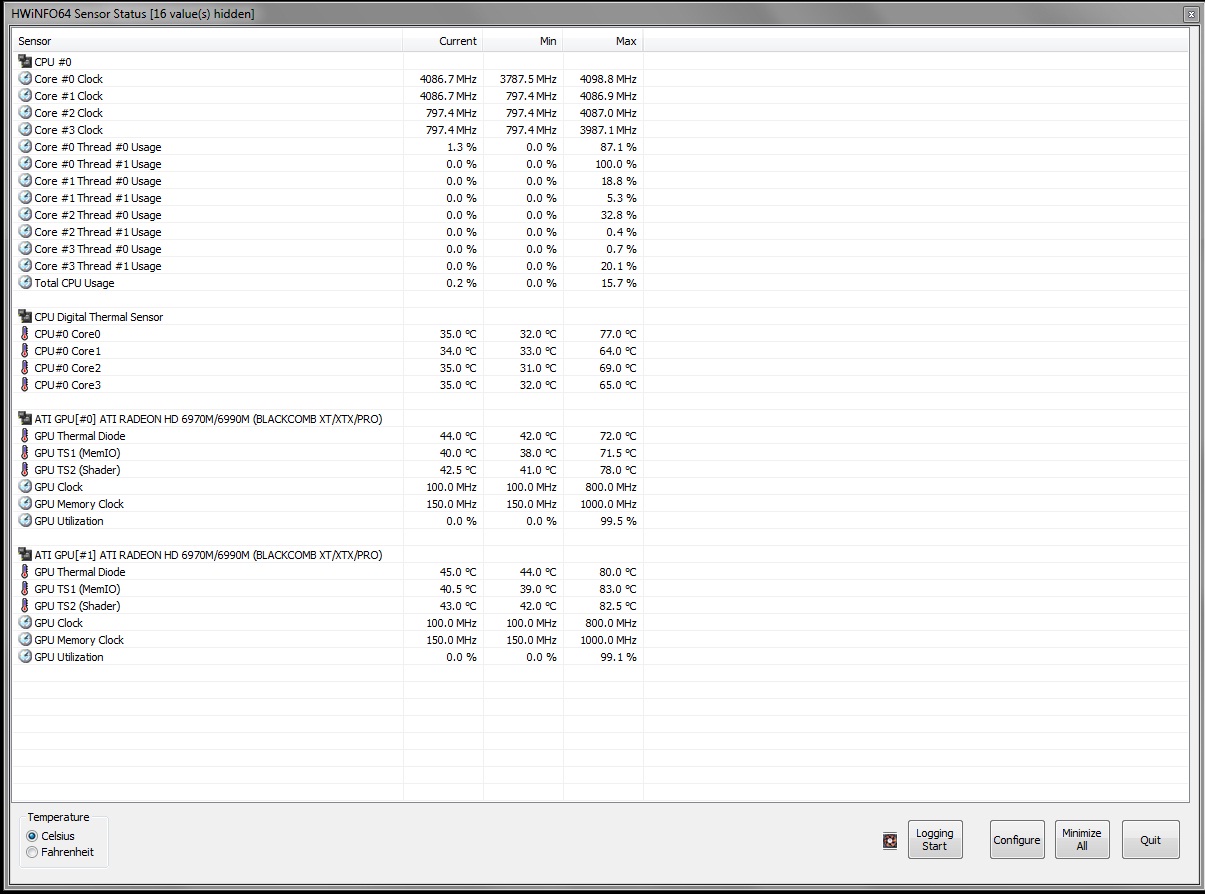
Task: Click icon of GPU[#1] GPU Memory Clock
Action: pyautogui.click(x=25, y=640)
